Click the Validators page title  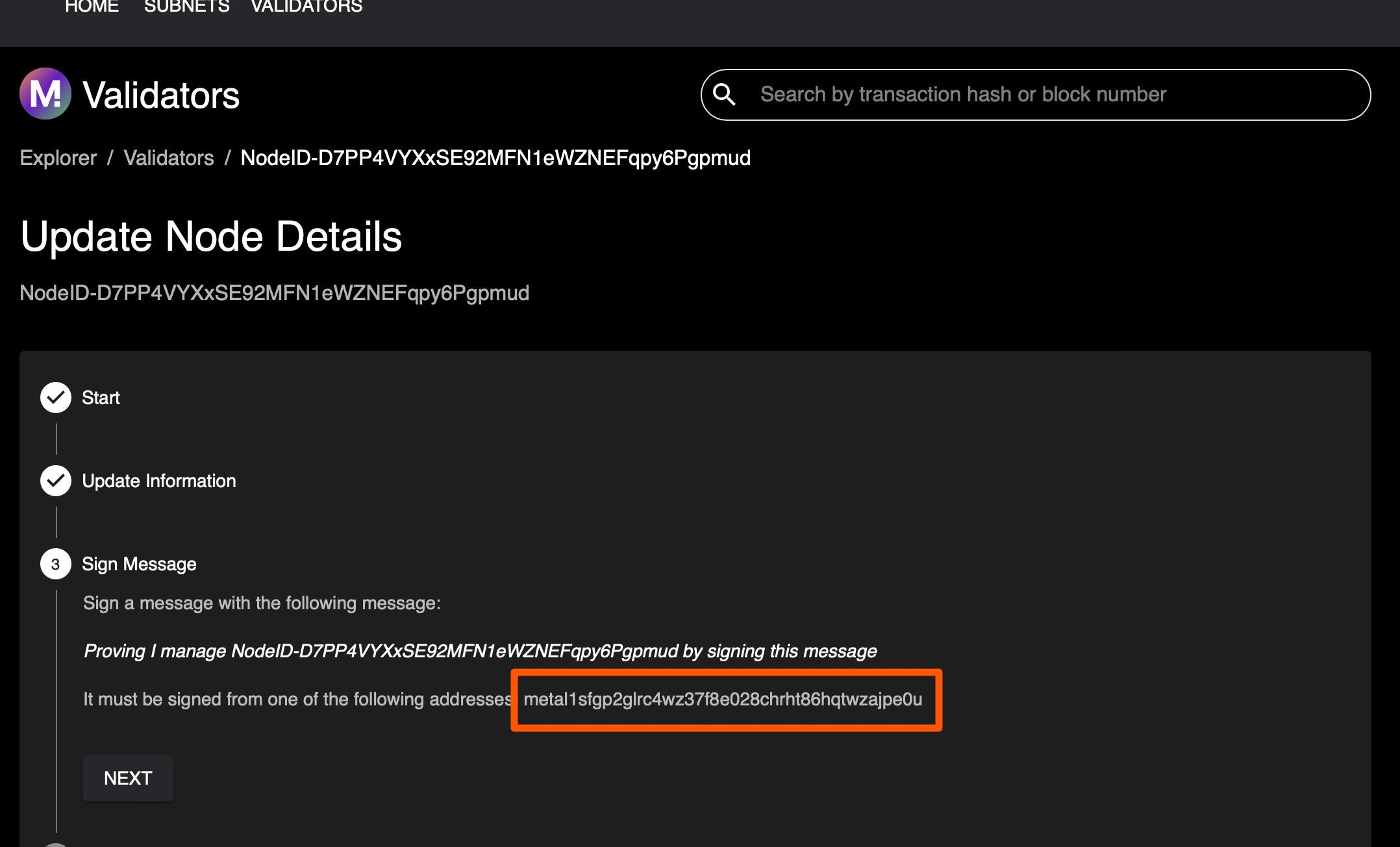(x=161, y=95)
